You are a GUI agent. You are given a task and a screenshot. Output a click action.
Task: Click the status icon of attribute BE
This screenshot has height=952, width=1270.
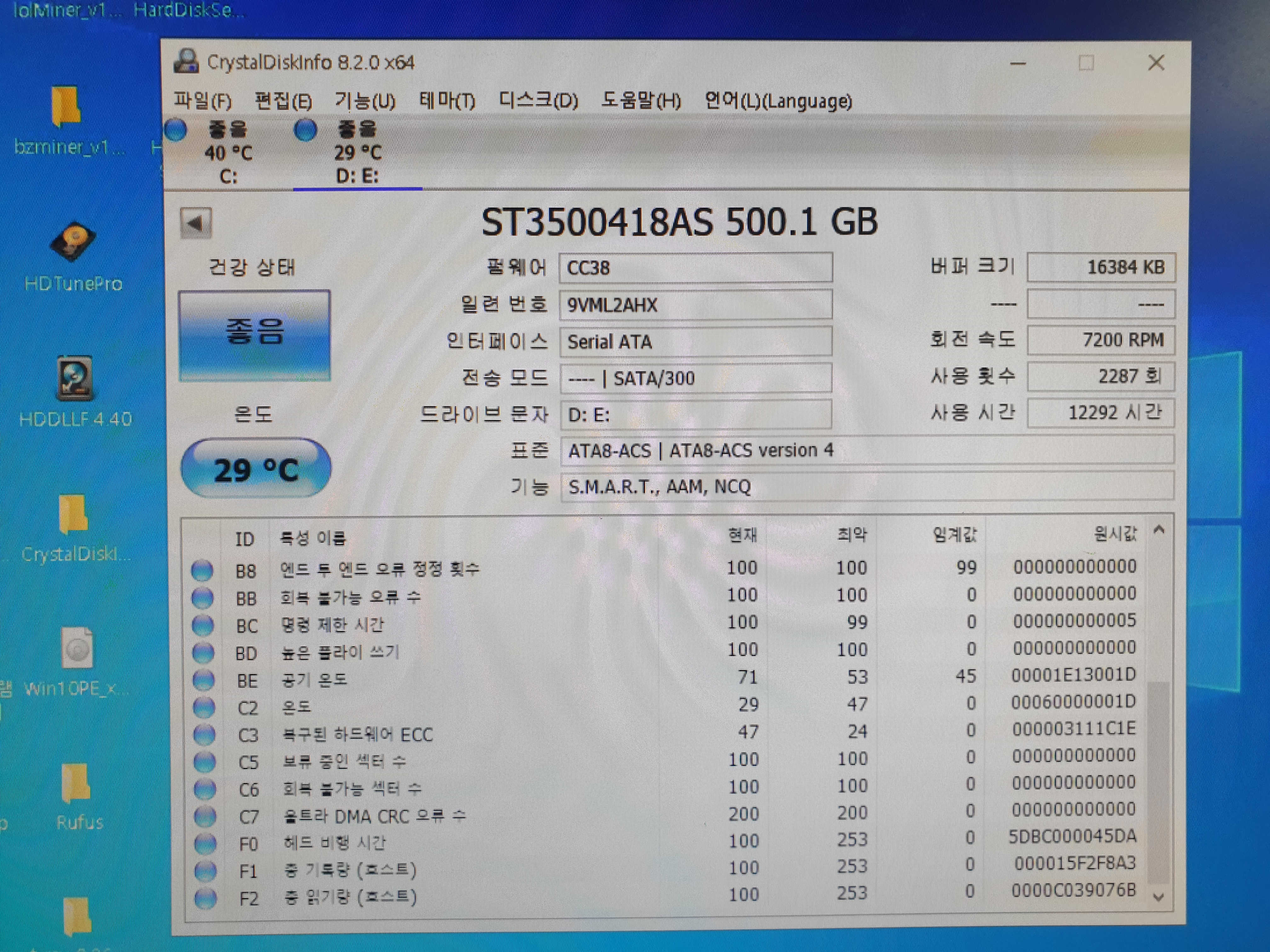[x=203, y=680]
